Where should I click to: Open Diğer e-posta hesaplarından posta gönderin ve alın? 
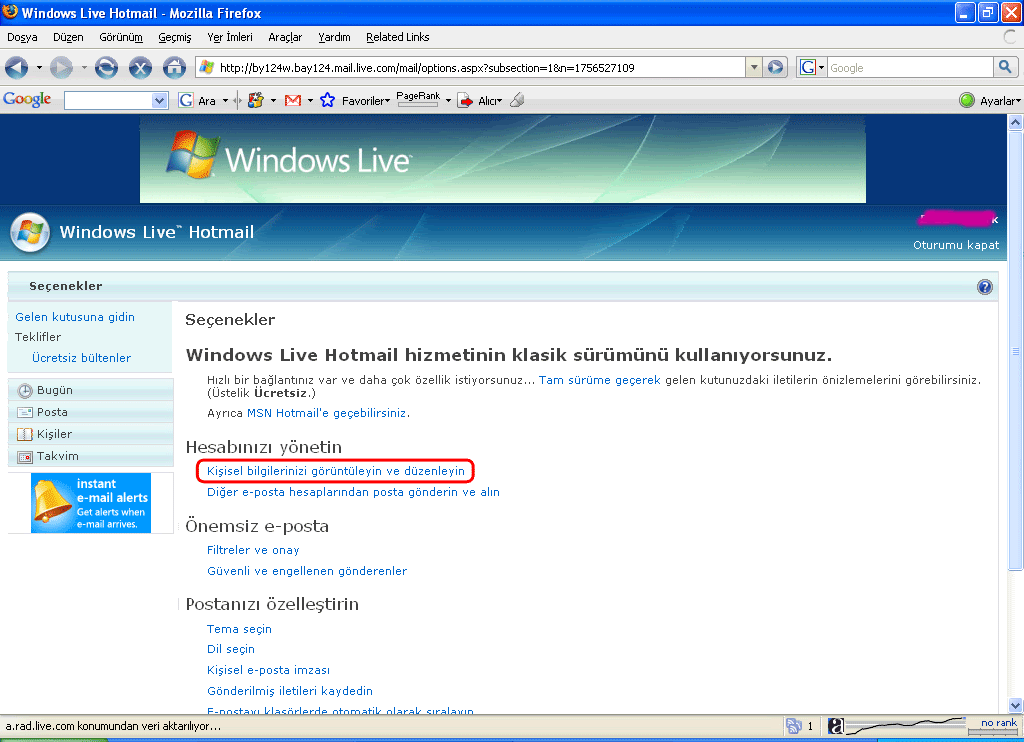pyautogui.click(x=353, y=492)
